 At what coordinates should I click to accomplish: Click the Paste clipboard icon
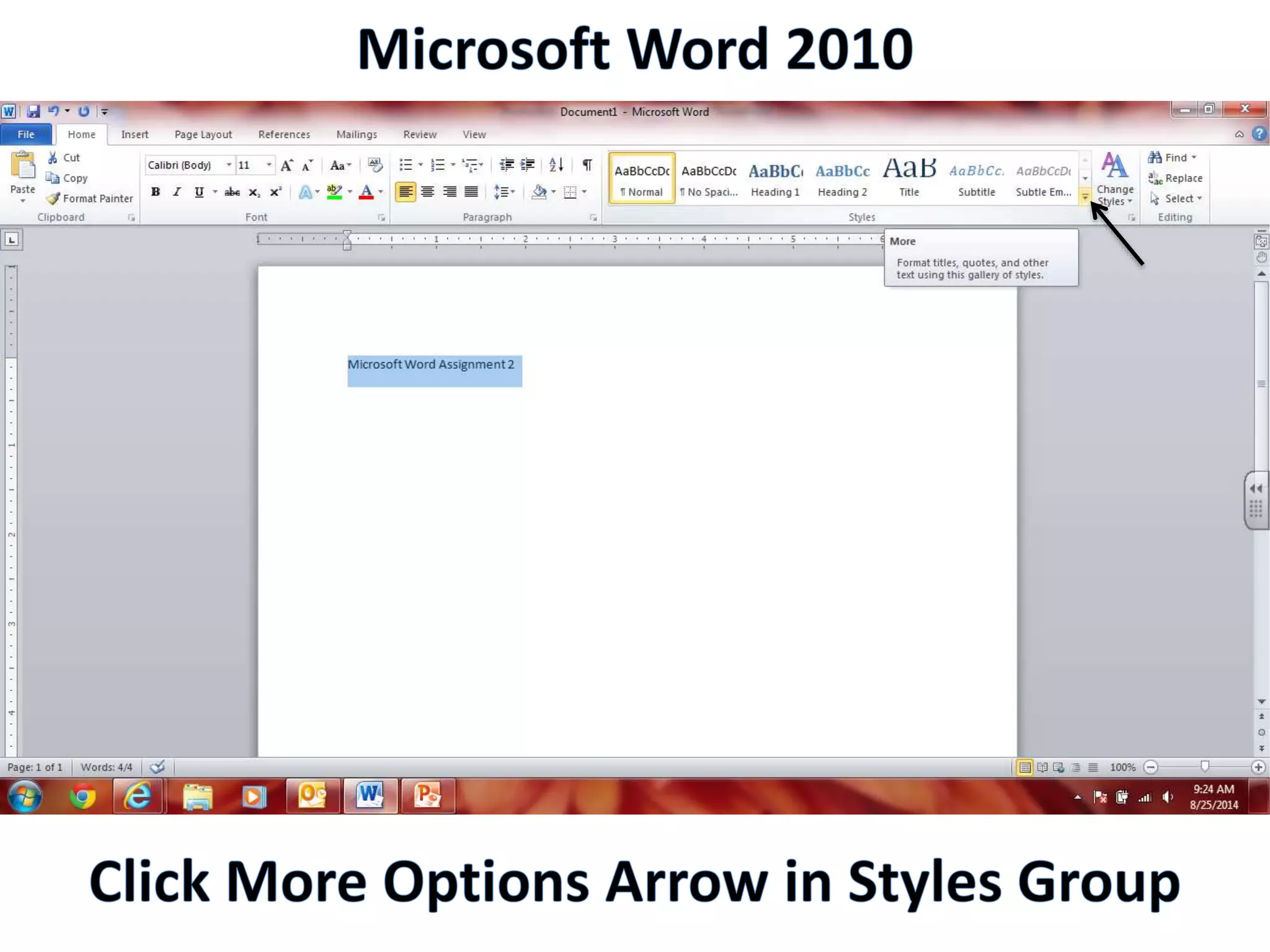click(23, 166)
